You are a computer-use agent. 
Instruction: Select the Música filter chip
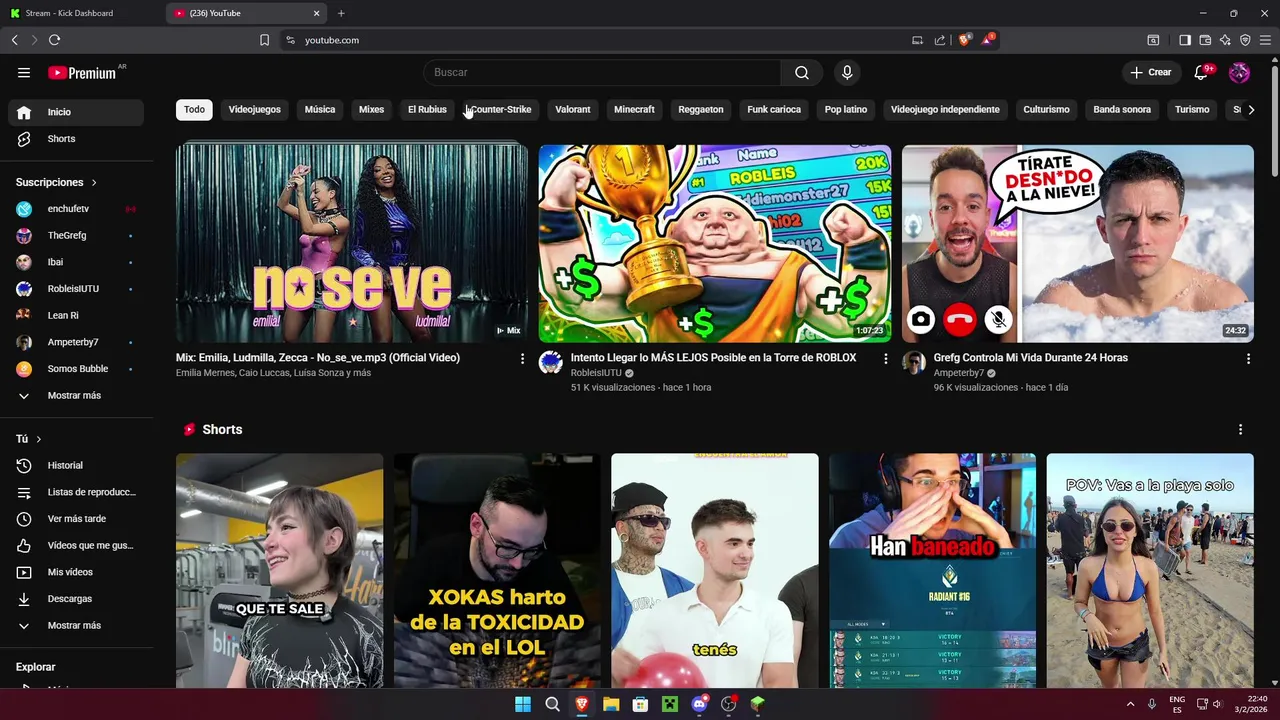[320, 109]
